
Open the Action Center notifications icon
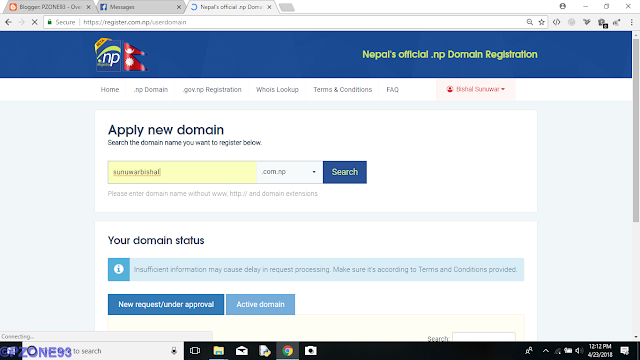[x=624, y=351]
